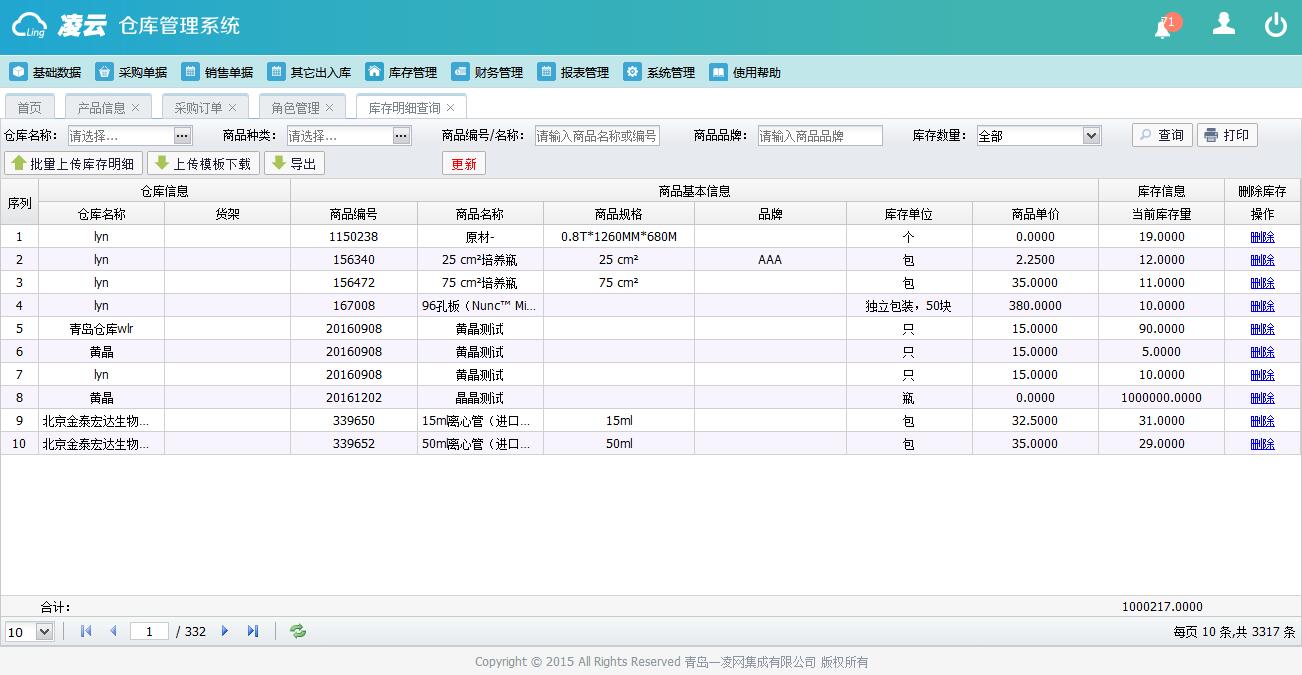
Task: Open the 商品种类 picker button
Action: pyautogui.click(x=402, y=136)
